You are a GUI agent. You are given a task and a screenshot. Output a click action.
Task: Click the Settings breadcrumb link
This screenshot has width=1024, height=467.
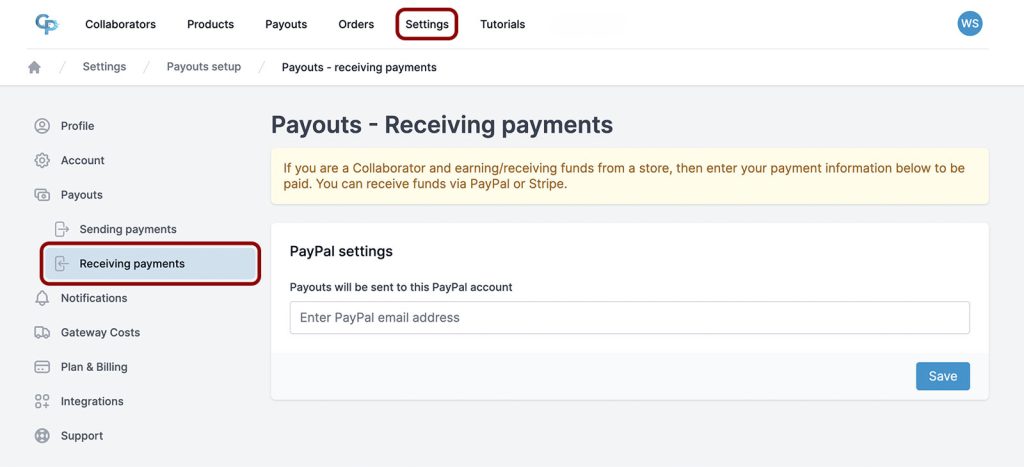[104, 67]
